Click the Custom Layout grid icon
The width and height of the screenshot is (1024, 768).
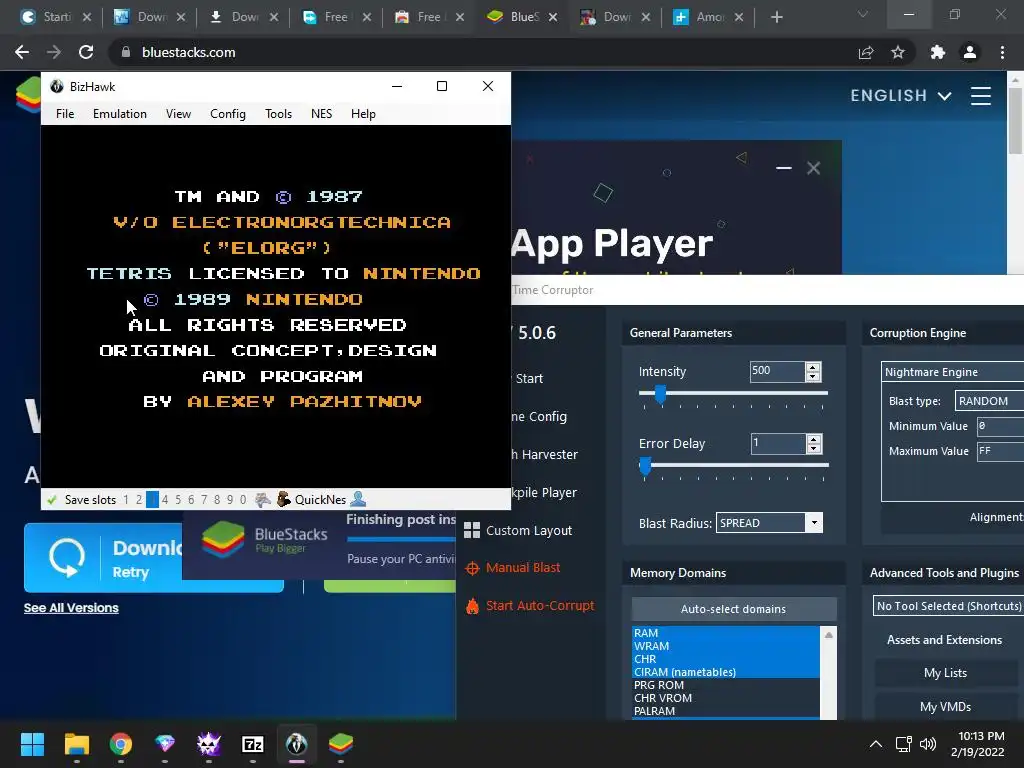point(472,530)
